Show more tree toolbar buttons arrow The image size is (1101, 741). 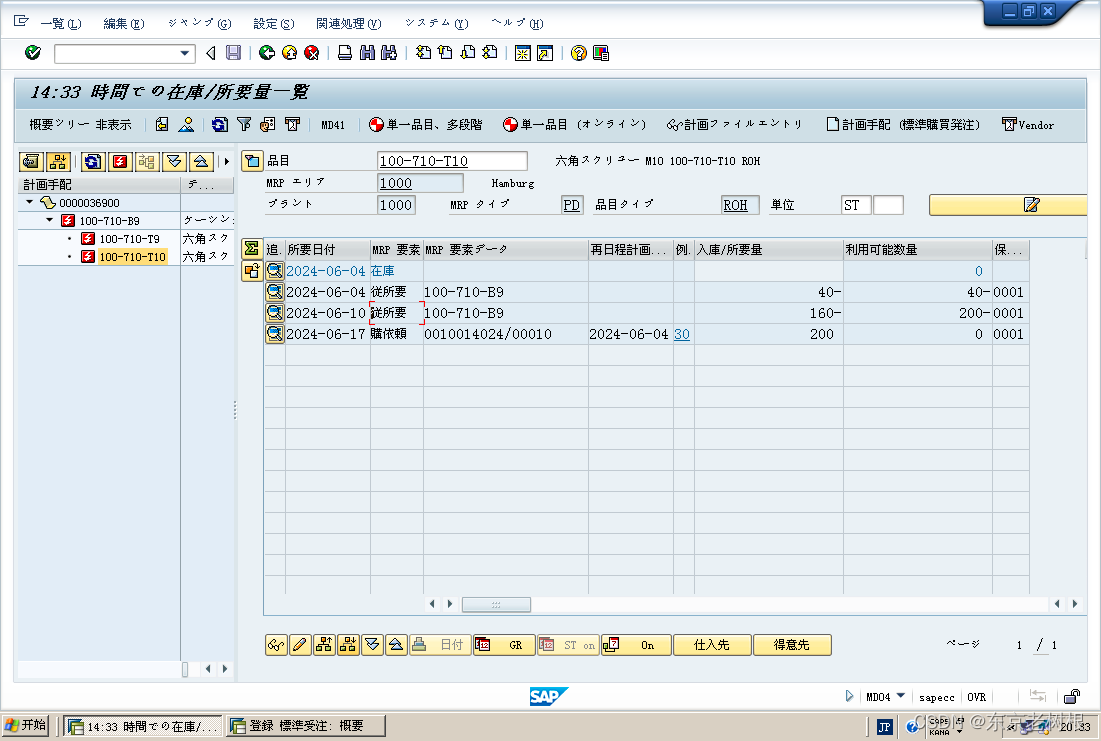tap(226, 162)
